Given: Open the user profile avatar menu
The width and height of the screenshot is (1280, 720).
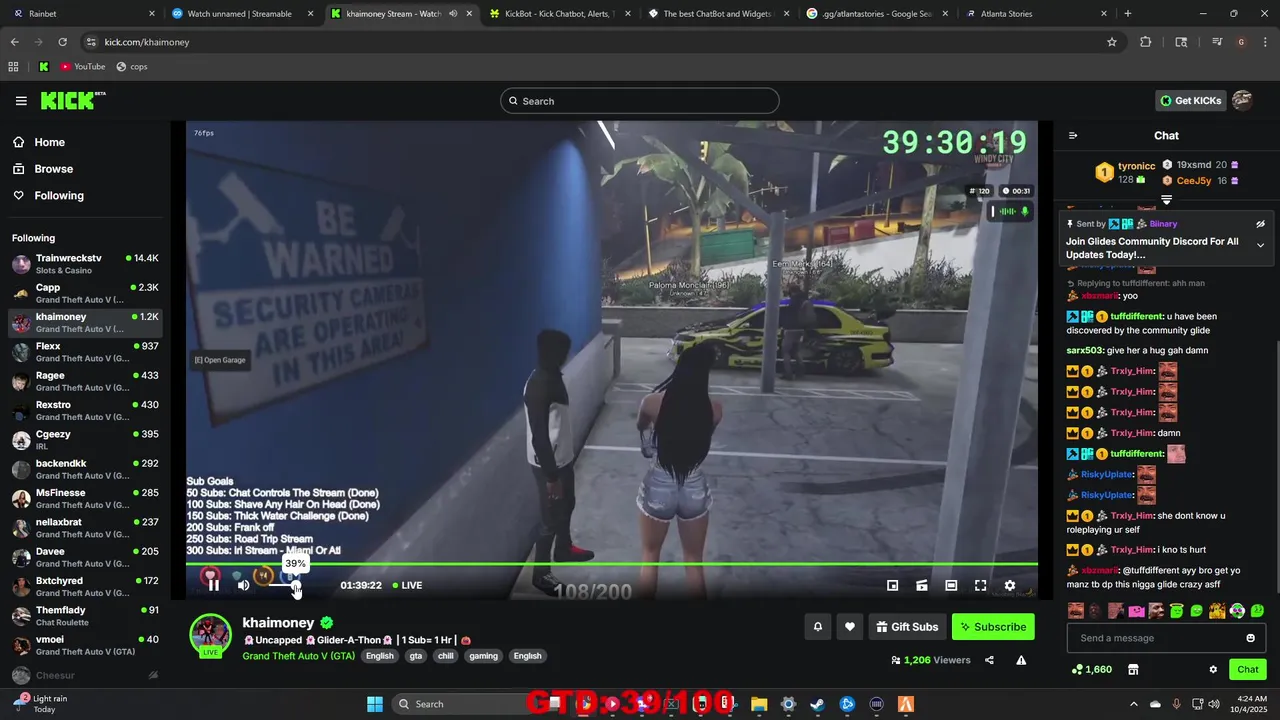Looking at the screenshot, I should [x=1242, y=100].
